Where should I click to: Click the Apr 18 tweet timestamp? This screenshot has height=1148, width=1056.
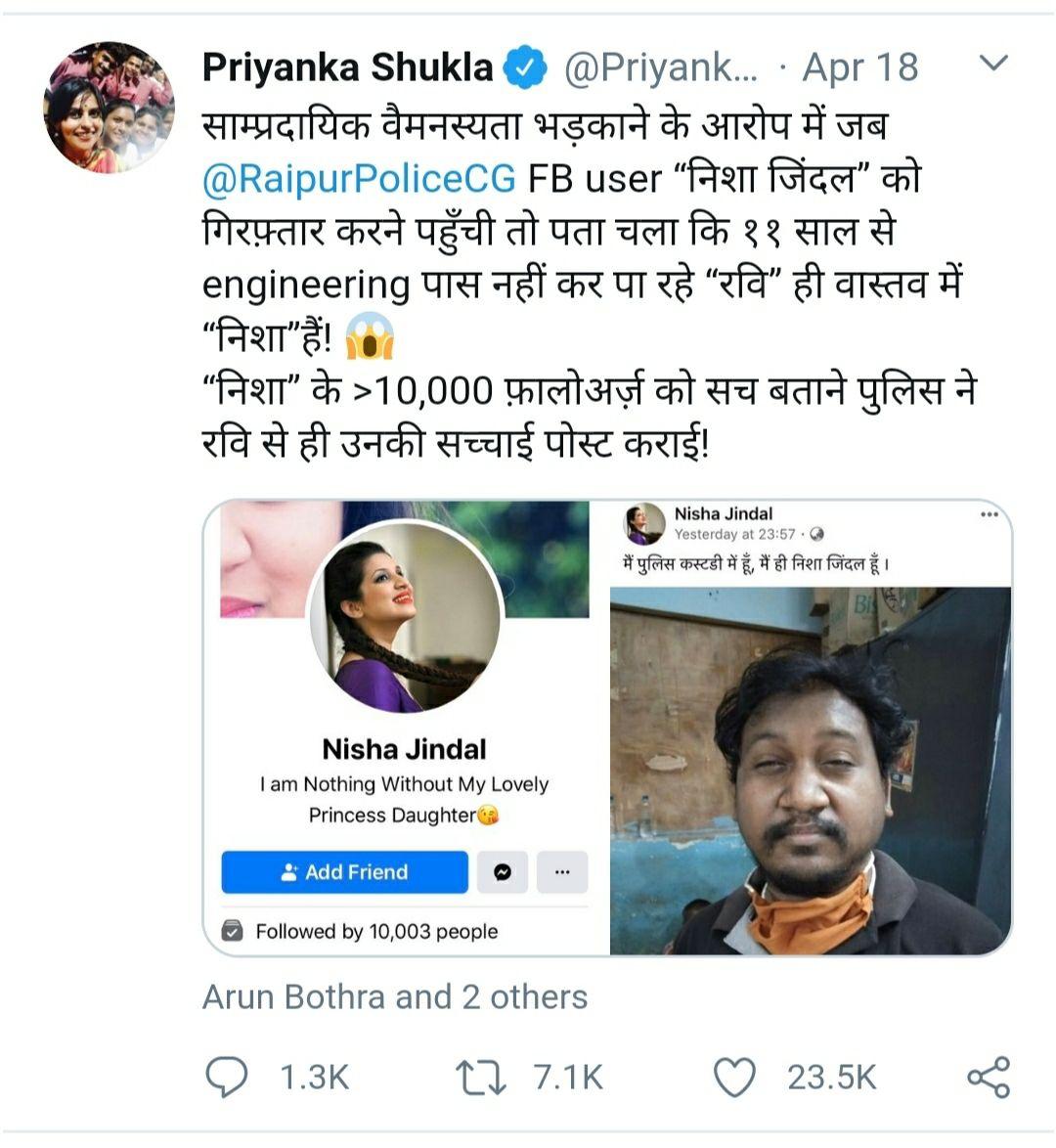pos(860,67)
